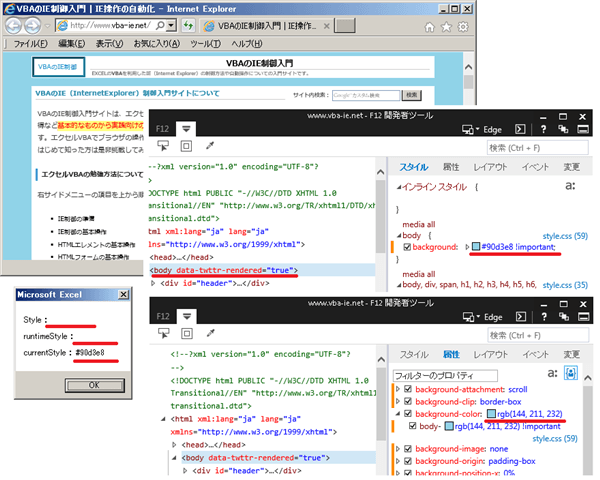Open お気に入り(A) menu in IE
Viewport: 600px width, 480px height.
[157, 44]
